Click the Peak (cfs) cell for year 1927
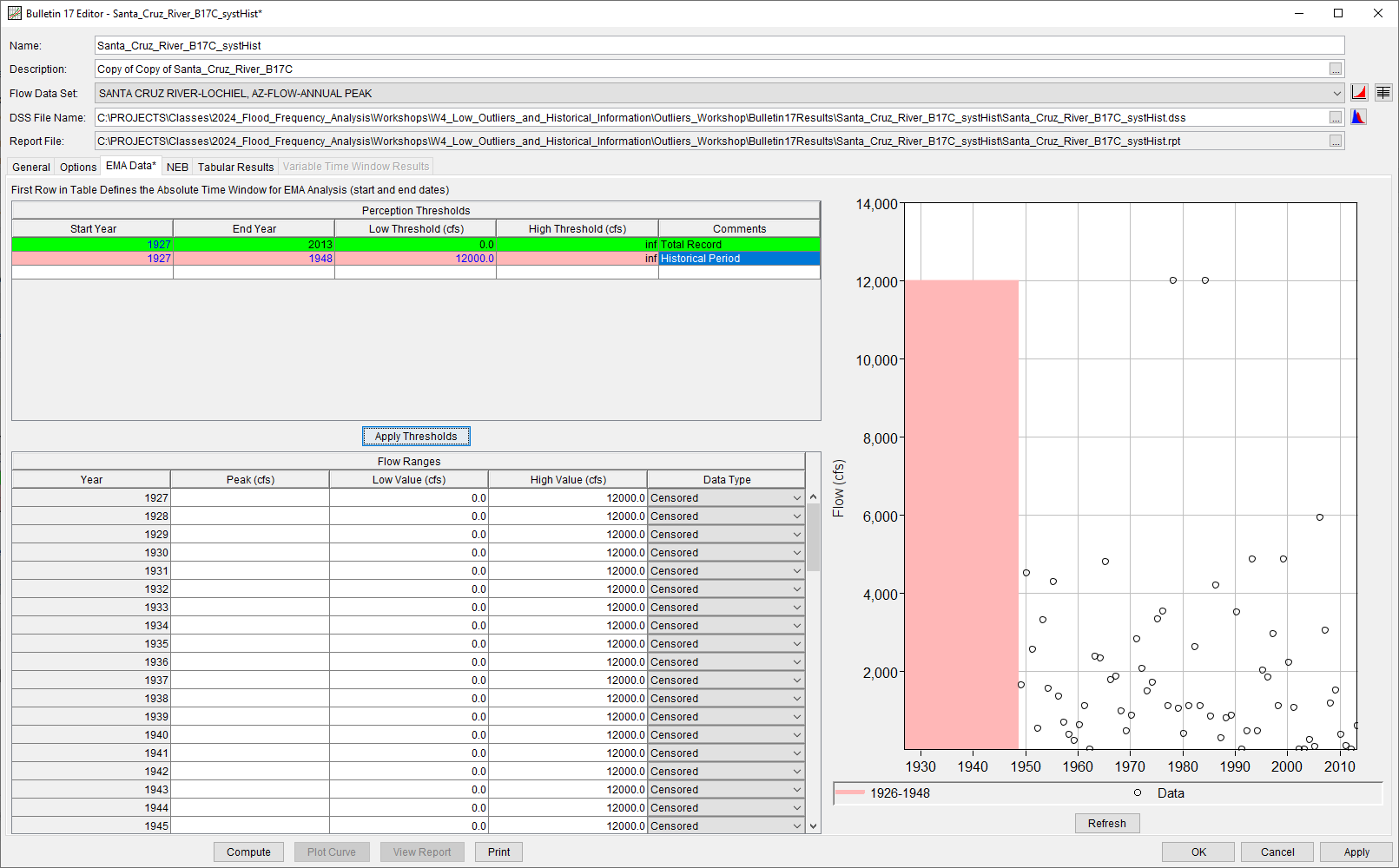Image resolution: width=1399 pixels, height=868 pixels. click(x=250, y=498)
